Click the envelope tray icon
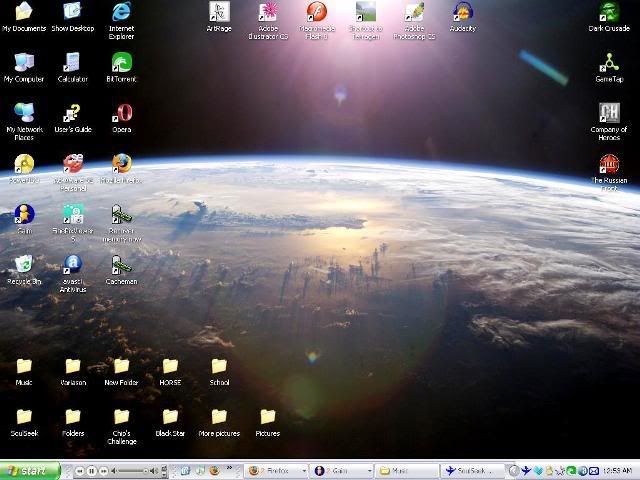 (594, 471)
